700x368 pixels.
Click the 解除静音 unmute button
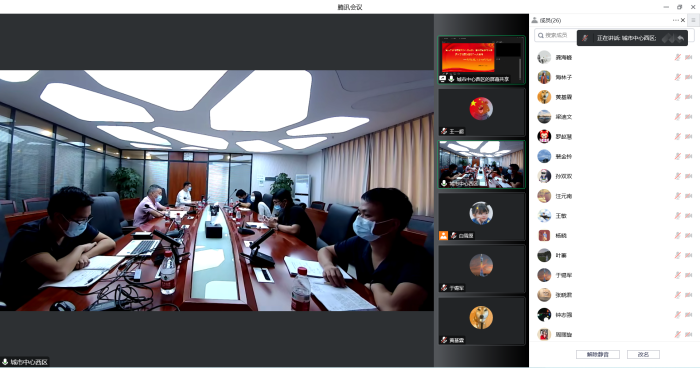[598, 355]
